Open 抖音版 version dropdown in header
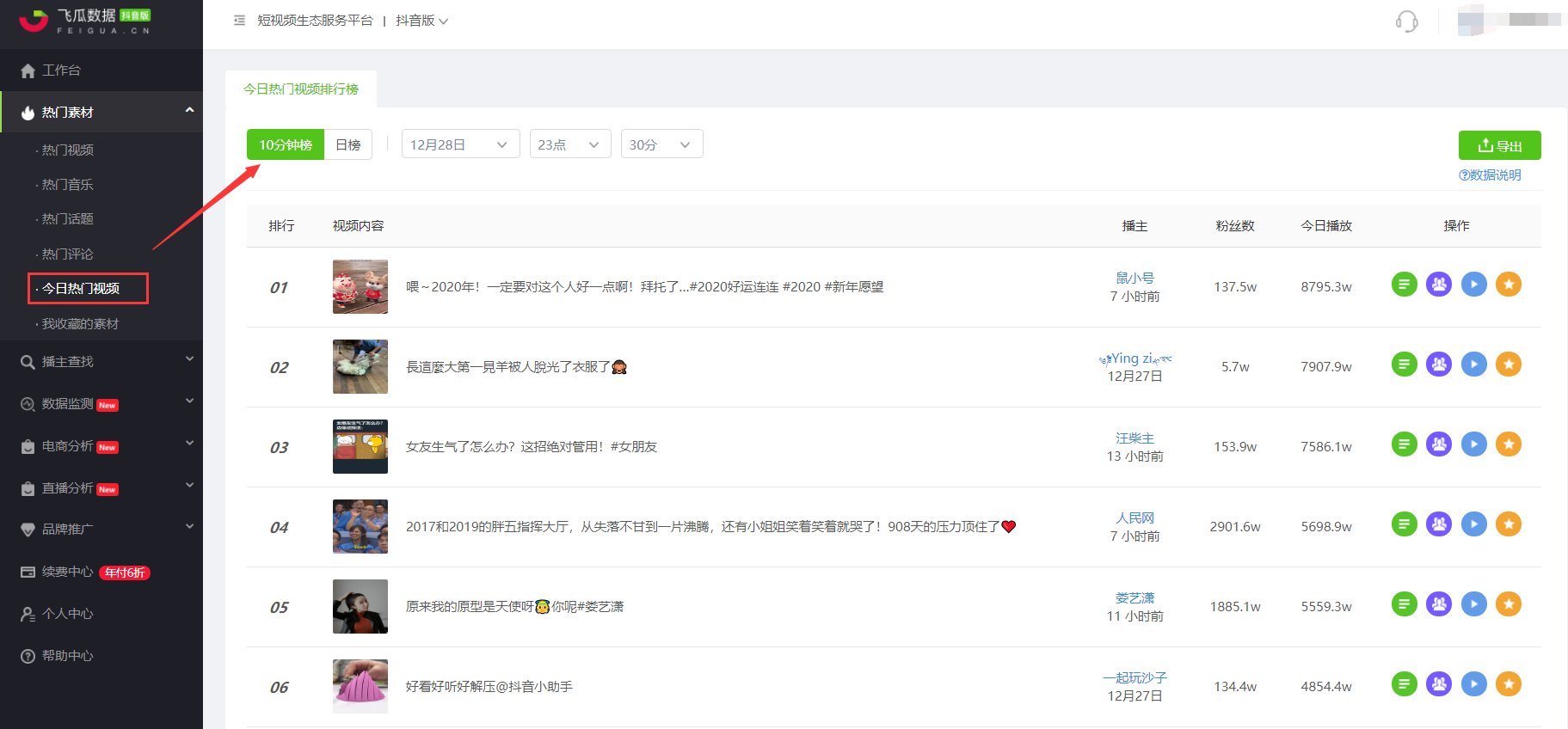 (x=422, y=21)
